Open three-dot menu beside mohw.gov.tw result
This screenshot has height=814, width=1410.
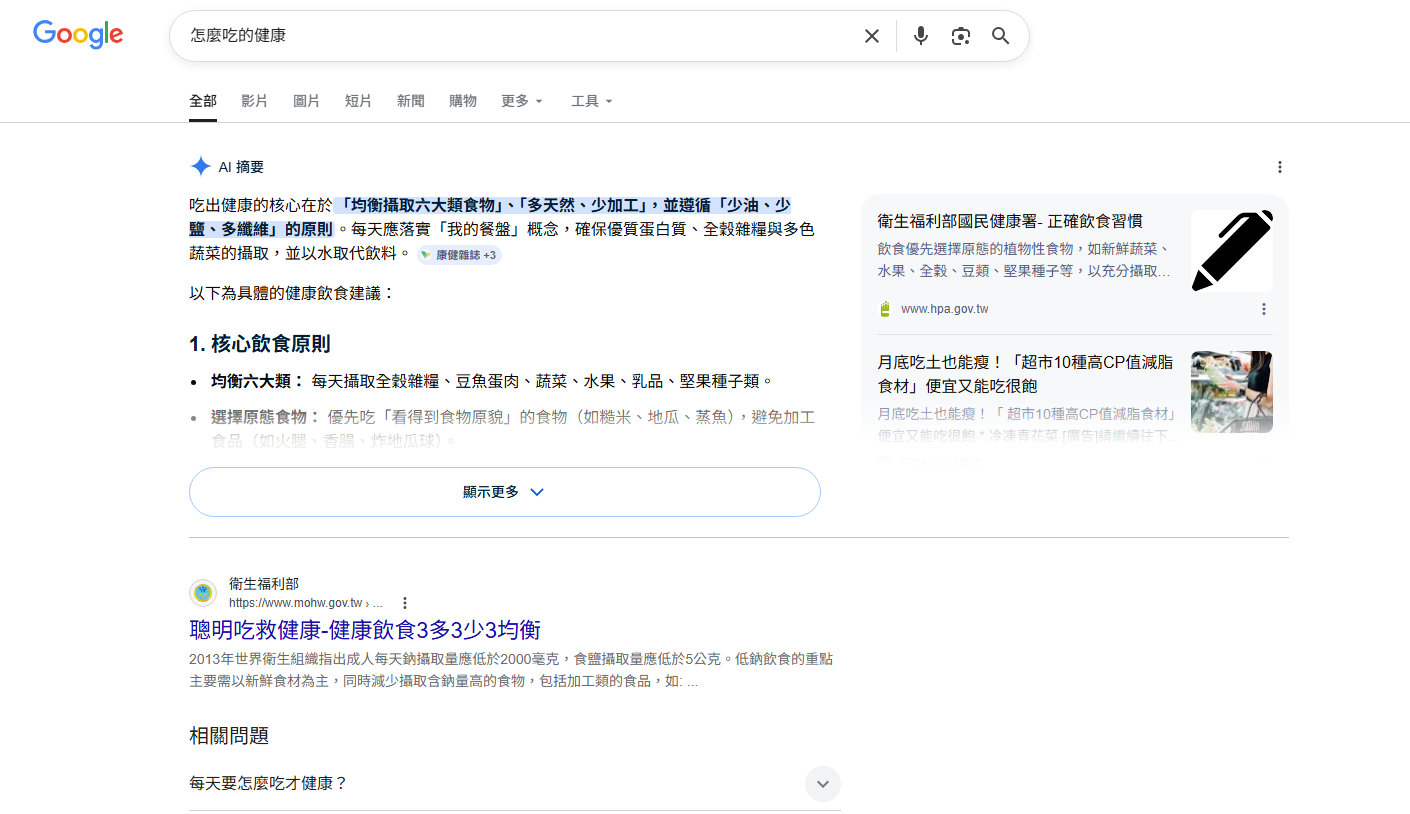[x=405, y=603]
